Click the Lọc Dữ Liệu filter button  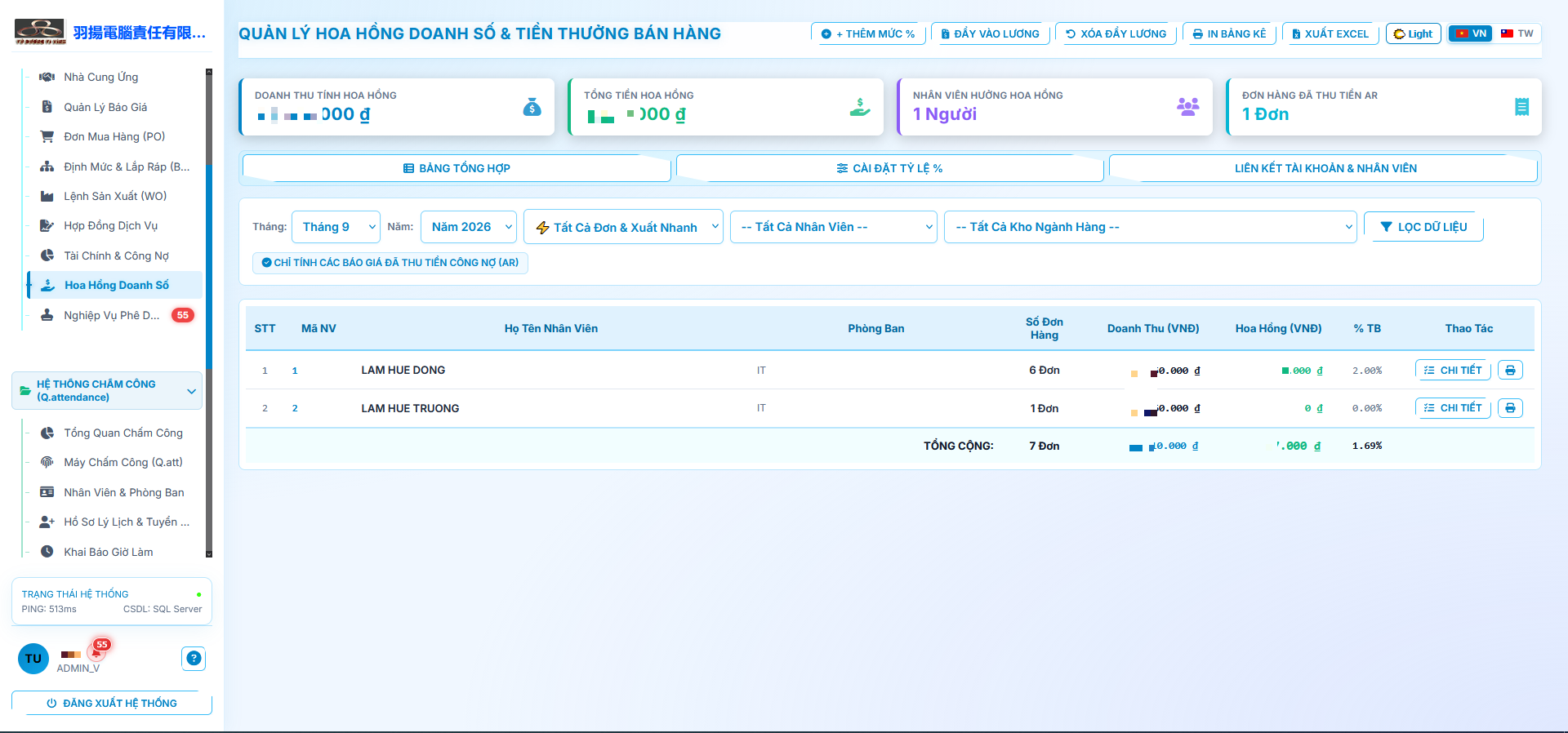[1423, 227]
